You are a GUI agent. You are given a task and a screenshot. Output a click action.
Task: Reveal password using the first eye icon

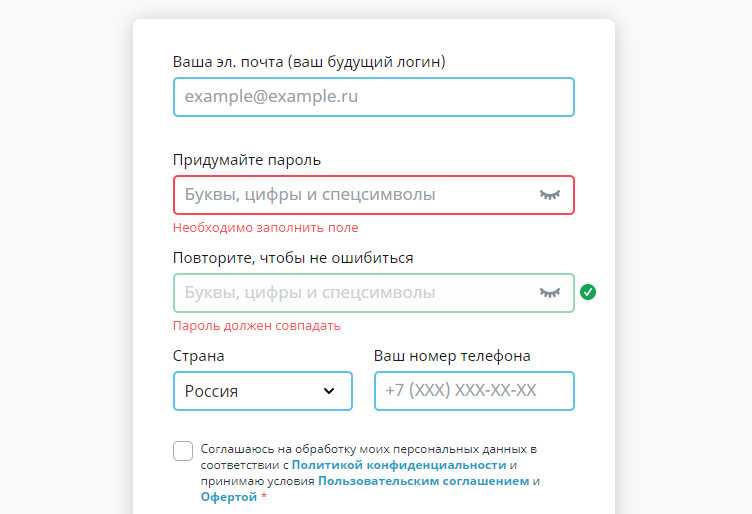pyautogui.click(x=550, y=195)
